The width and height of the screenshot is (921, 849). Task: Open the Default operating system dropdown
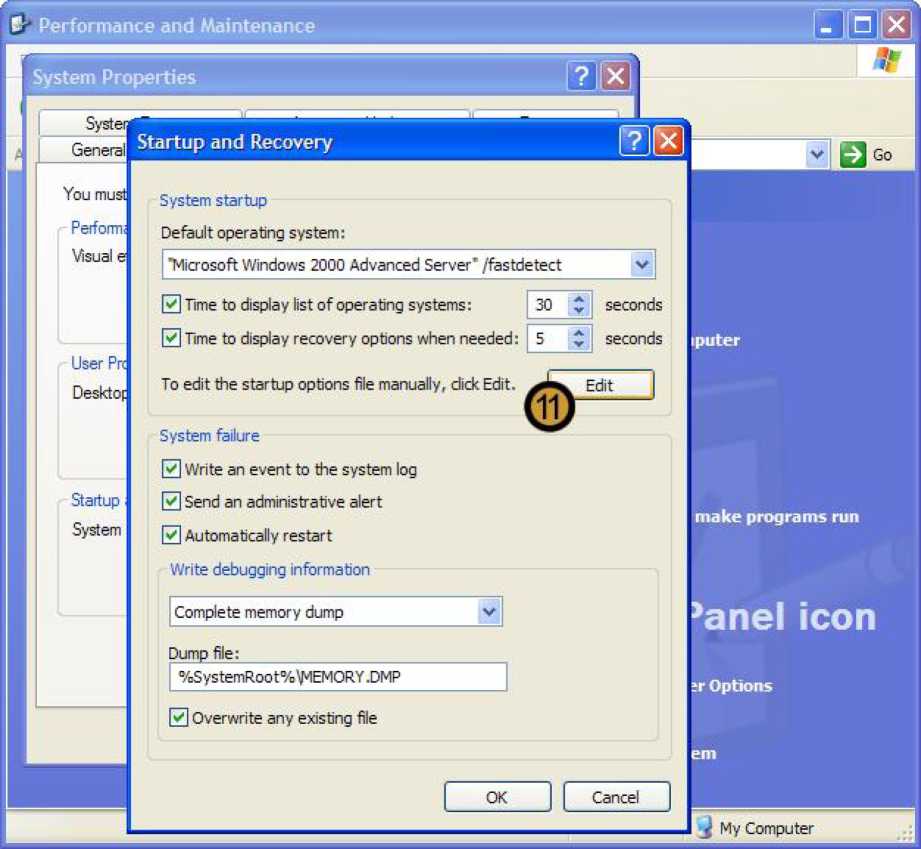coord(642,264)
